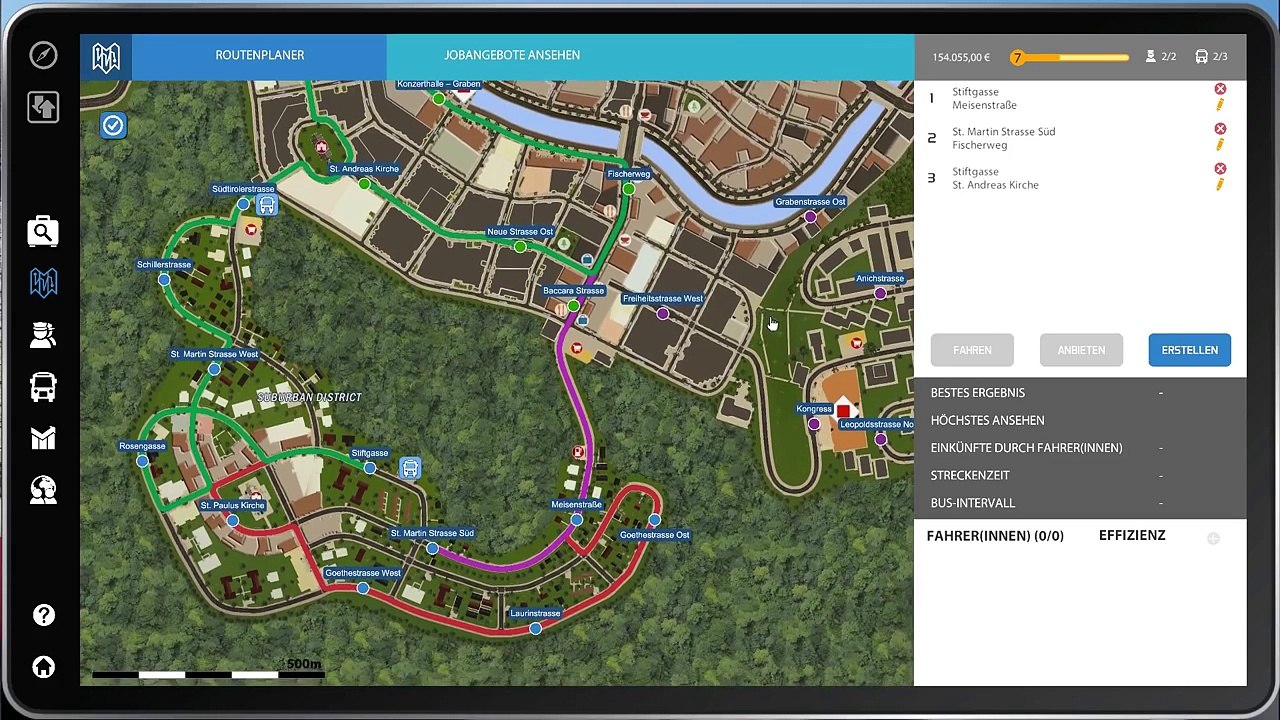The image size is (1280, 720).
Task: Select the Goethestrasse Ost bus stop
Action: [654, 520]
